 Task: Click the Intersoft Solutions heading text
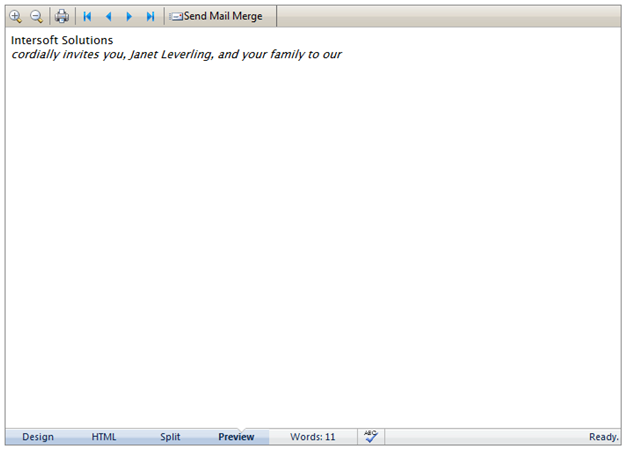tap(62, 40)
